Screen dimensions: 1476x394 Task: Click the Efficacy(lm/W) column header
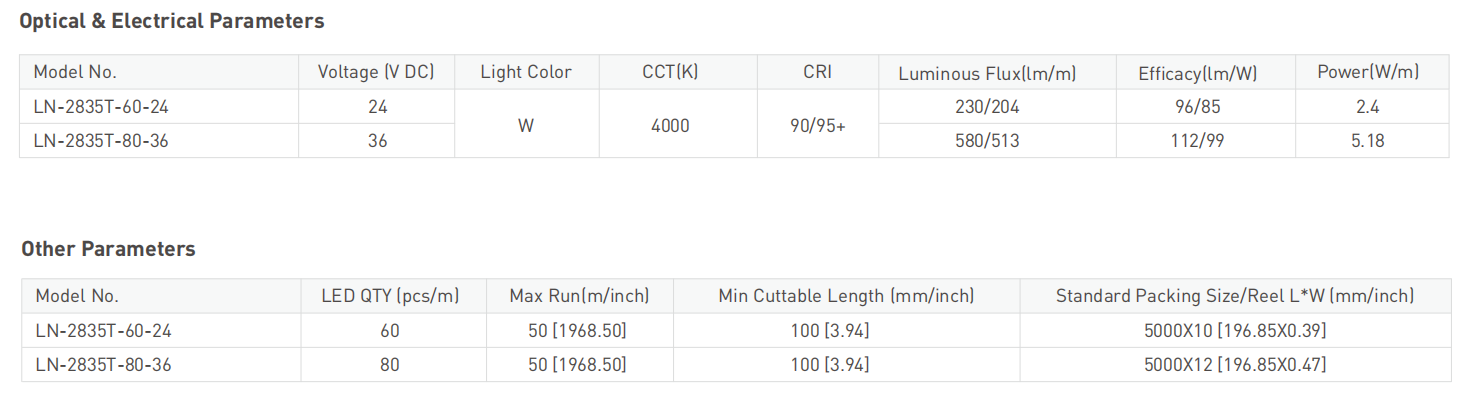pyautogui.click(x=1197, y=73)
